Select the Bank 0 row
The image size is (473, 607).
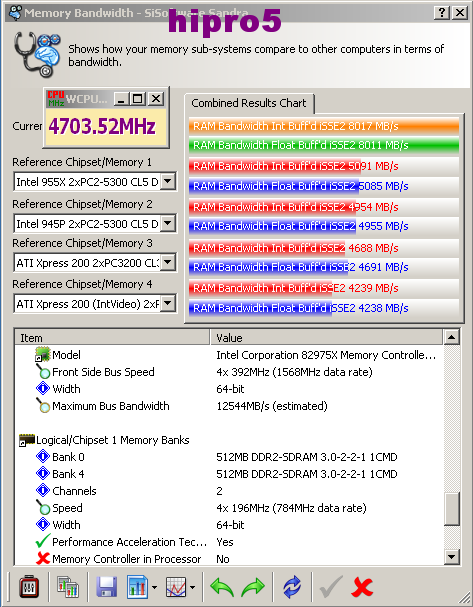tap(228, 457)
